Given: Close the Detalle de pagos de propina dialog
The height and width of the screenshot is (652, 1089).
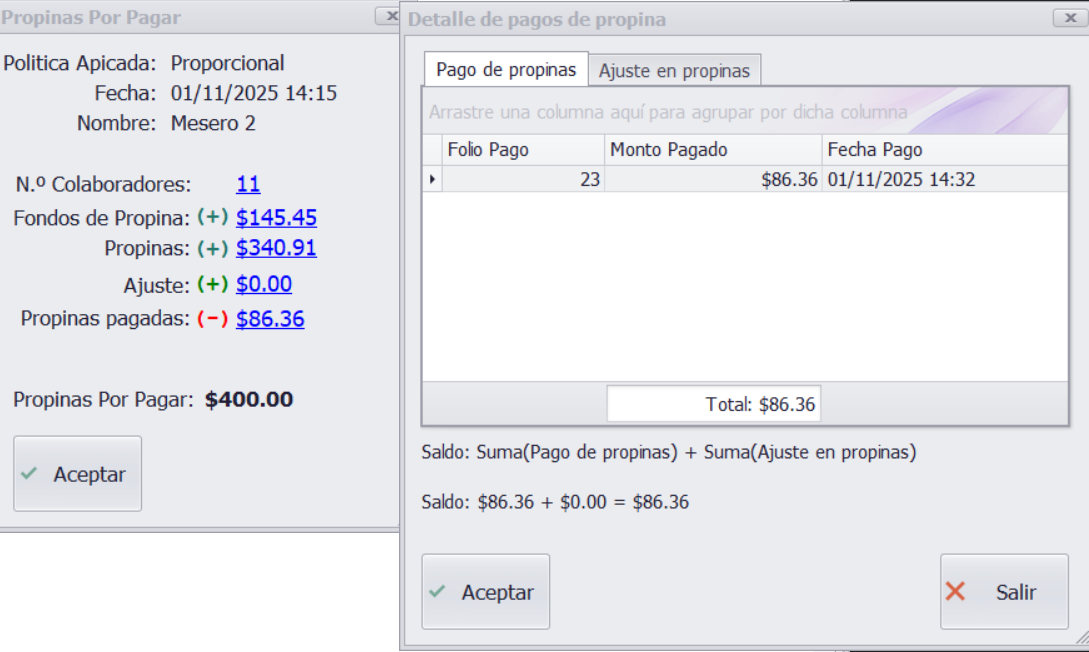Looking at the screenshot, I should click(x=1065, y=18).
